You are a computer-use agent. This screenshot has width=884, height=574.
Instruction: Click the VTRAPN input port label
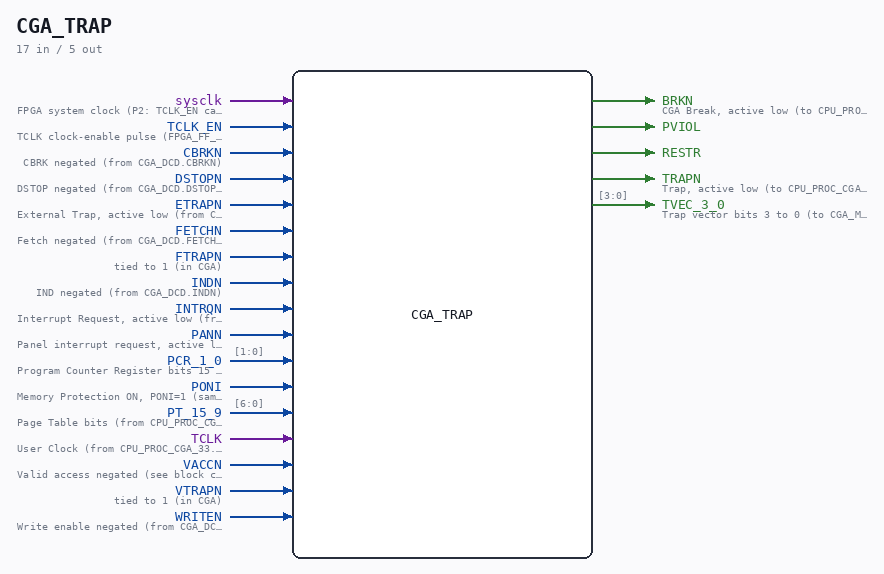[198, 490]
